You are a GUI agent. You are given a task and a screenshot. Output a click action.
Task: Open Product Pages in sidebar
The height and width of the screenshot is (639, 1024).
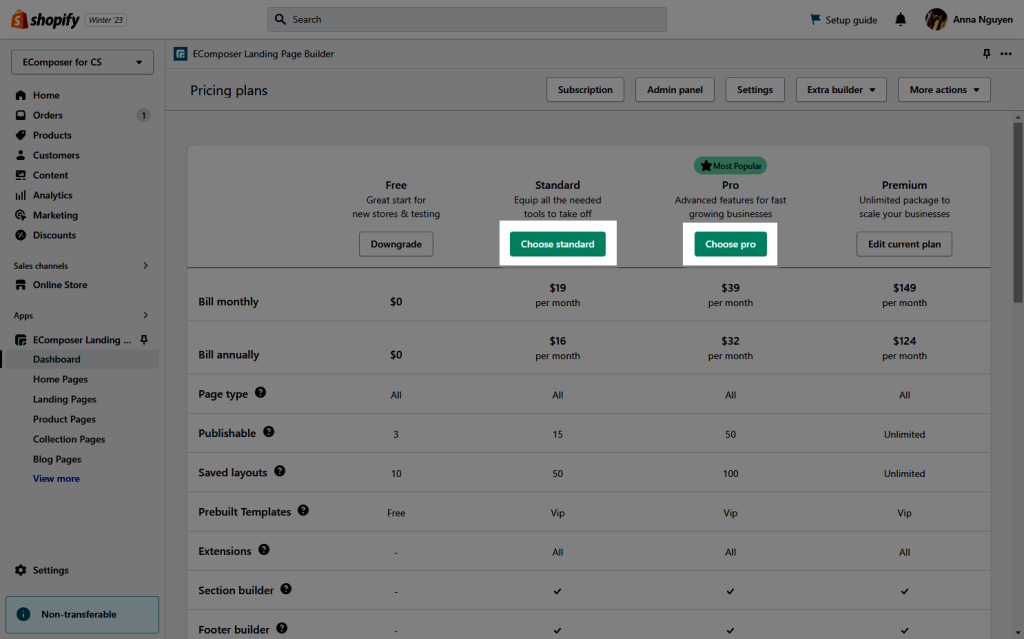tap(64, 419)
